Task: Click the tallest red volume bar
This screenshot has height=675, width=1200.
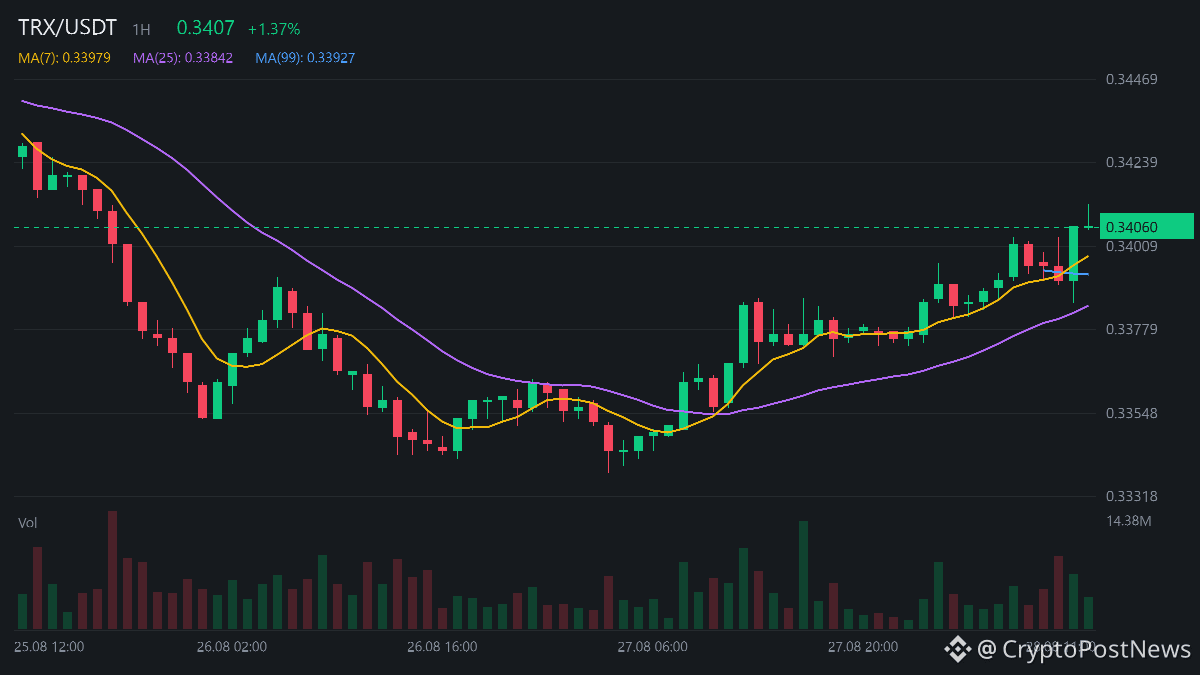Action: 112,570
